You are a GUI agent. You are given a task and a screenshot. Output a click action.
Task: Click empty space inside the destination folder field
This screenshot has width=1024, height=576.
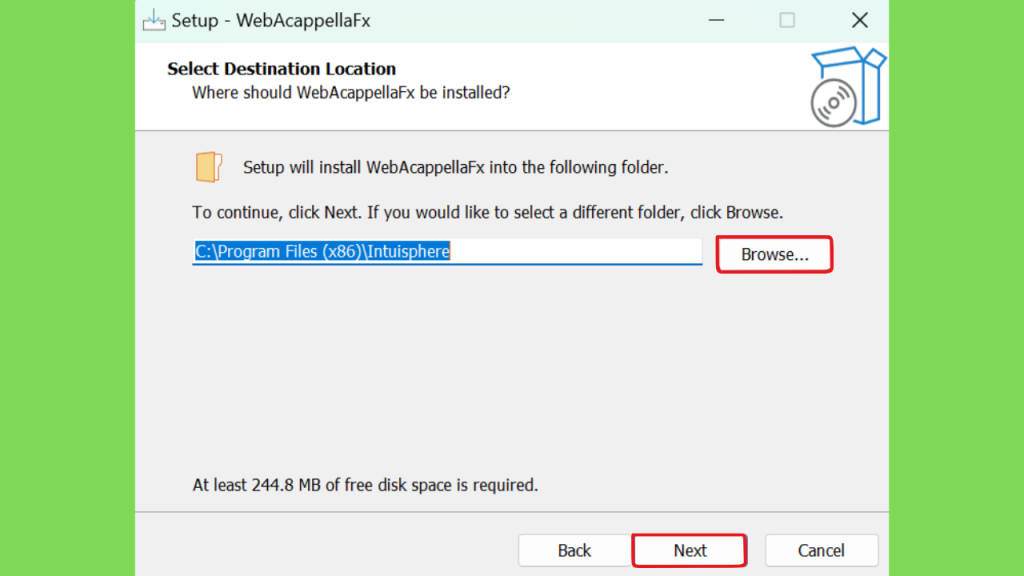pos(575,251)
